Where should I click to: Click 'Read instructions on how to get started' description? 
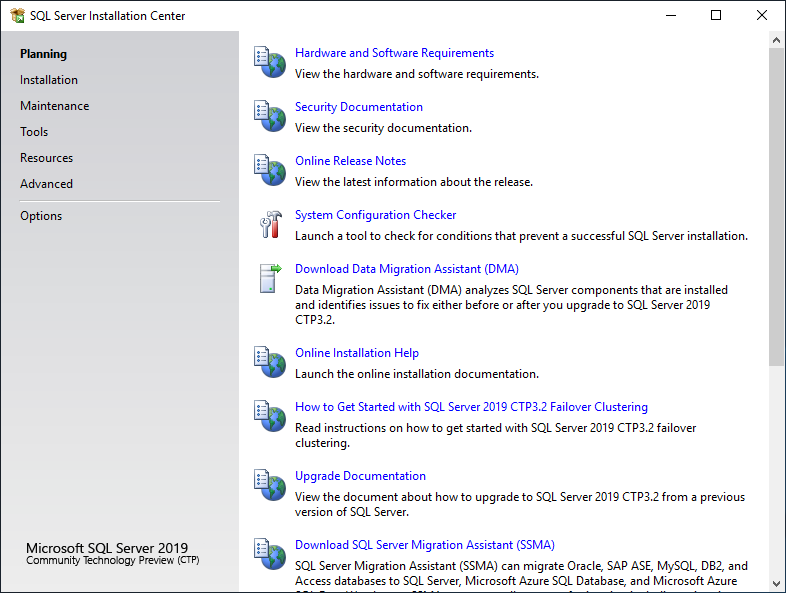click(495, 436)
